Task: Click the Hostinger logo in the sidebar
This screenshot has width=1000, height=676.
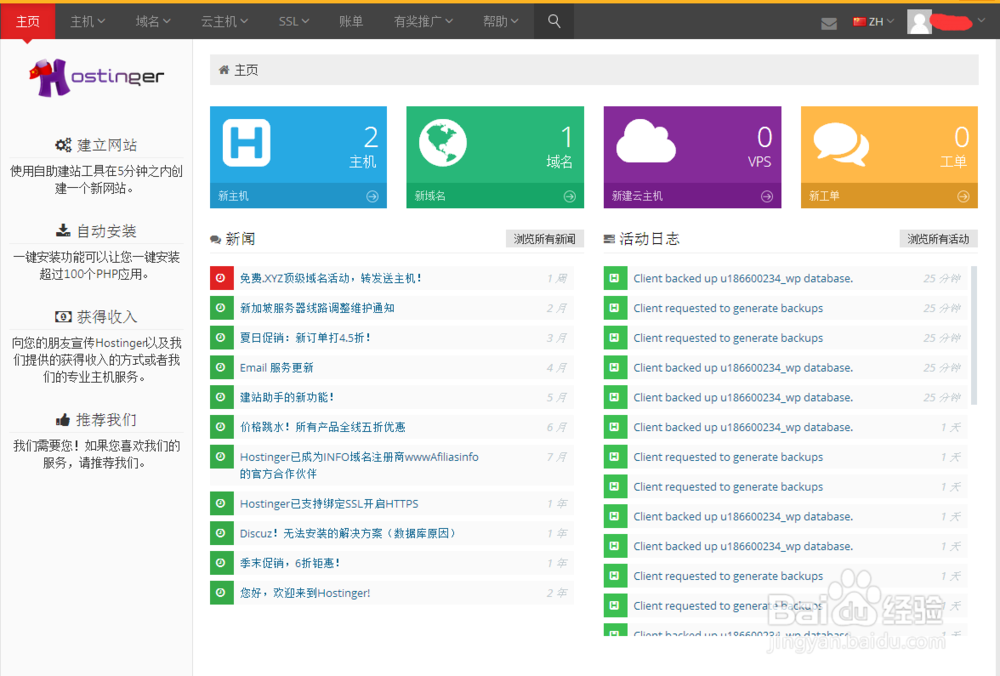Action: (96, 76)
